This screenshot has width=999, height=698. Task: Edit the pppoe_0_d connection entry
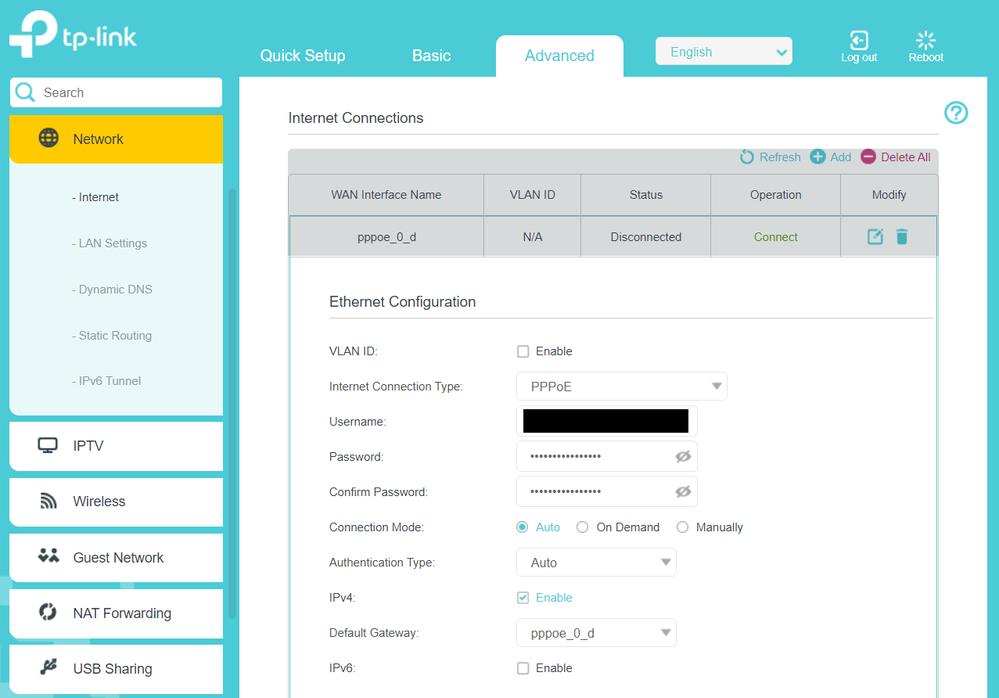(x=875, y=237)
